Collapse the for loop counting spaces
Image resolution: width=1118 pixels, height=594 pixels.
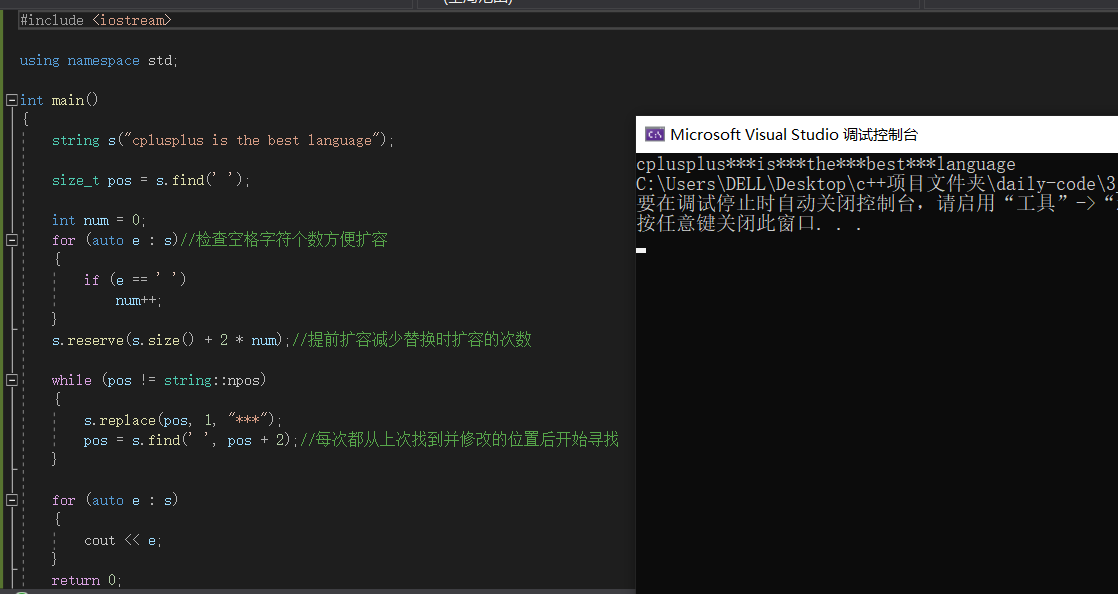(x=11, y=240)
